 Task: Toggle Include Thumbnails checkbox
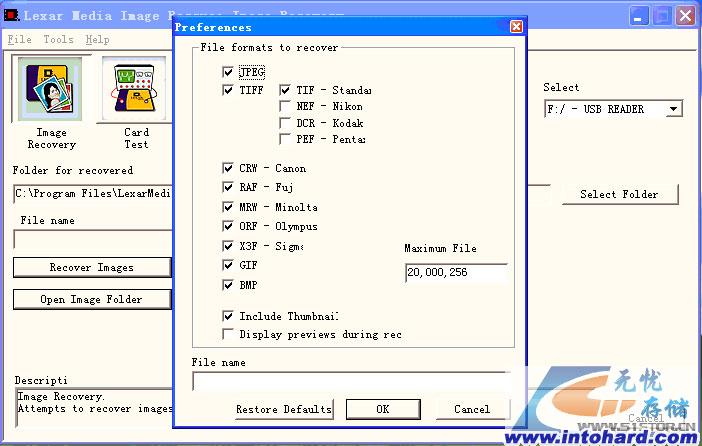228,316
